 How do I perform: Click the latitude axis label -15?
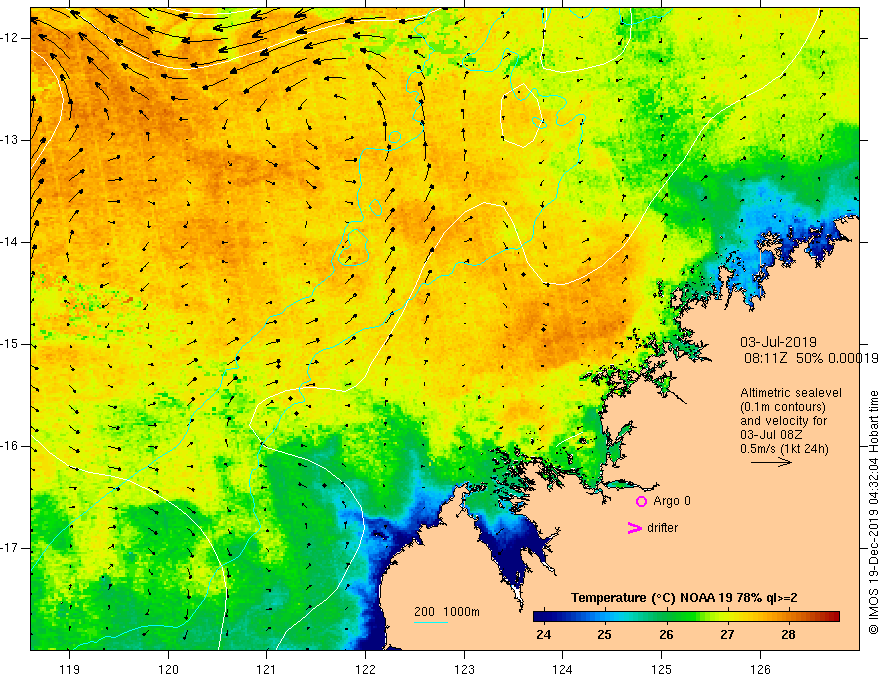pyautogui.click(x=10, y=344)
